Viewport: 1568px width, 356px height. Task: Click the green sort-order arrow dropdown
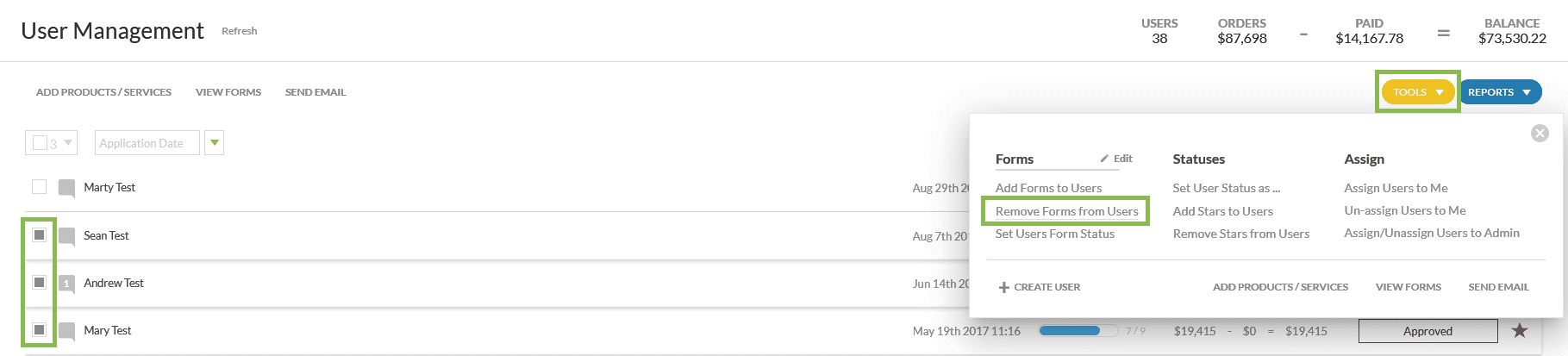click(x=215, y=143)
